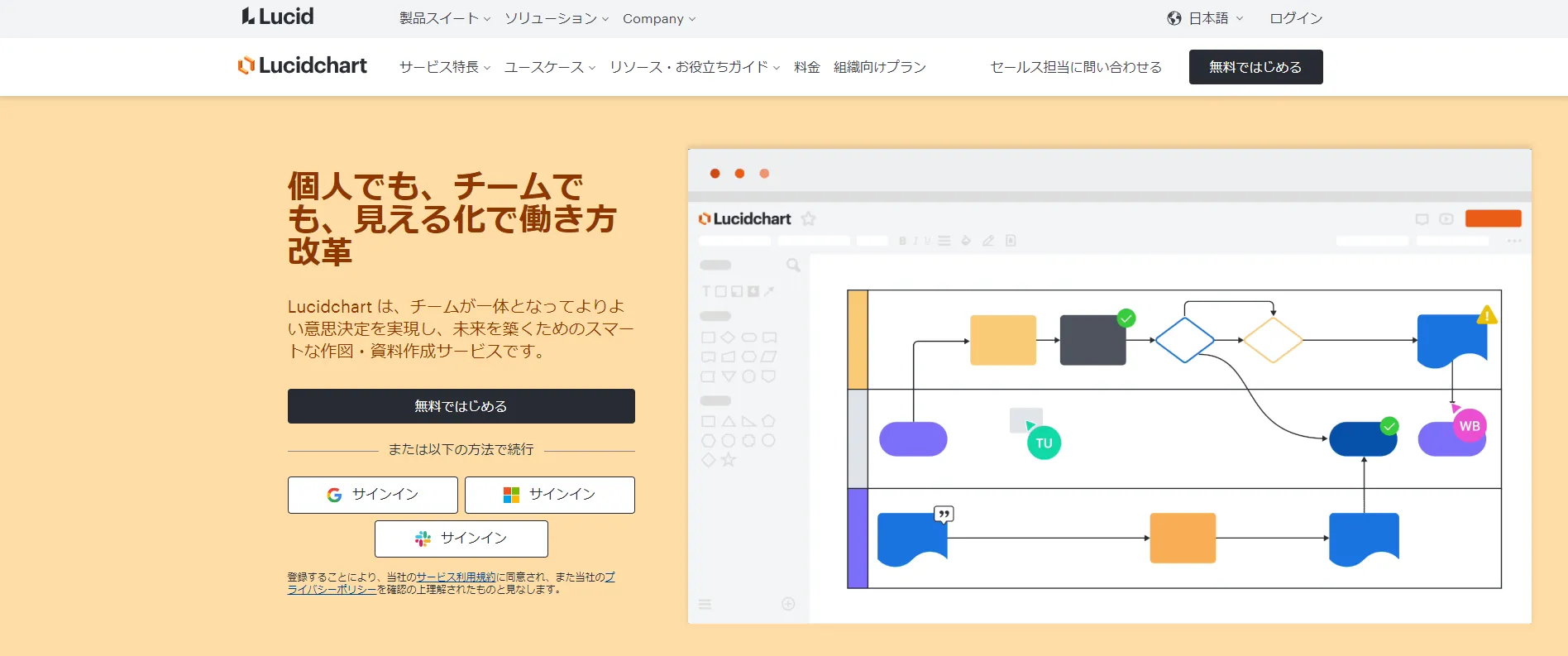Click the Lucidchart logo in the navigation bar
This screenshot has width=1568, height=656.
(303, 65)
